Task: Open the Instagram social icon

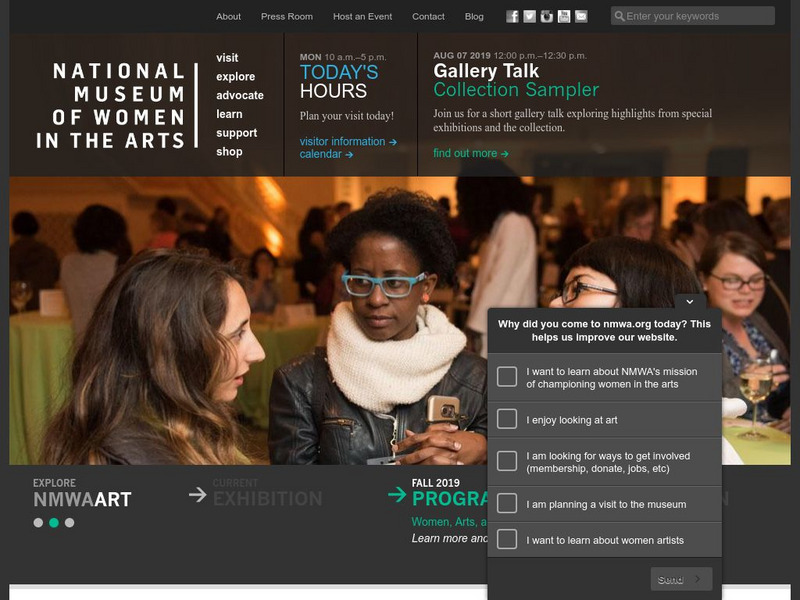Action: [x=547, y=16]
